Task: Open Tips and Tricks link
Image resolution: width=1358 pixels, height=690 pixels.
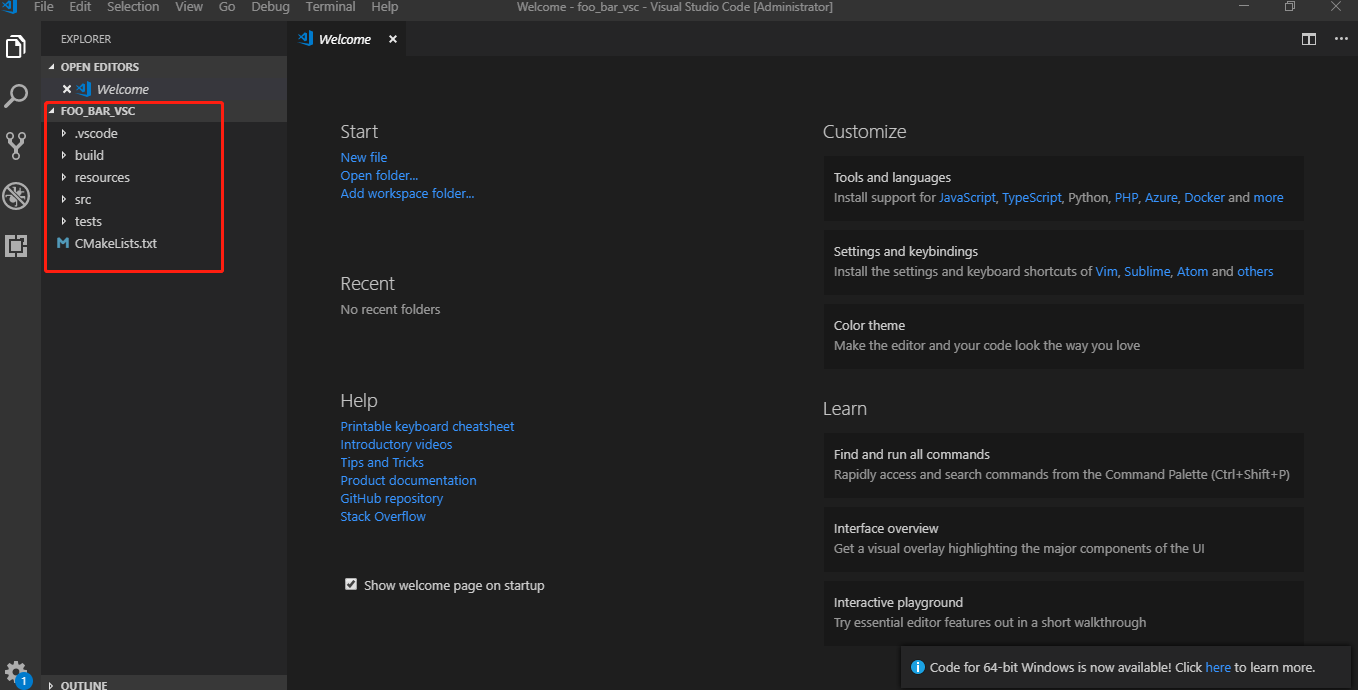Action: (x=382, y=462)
